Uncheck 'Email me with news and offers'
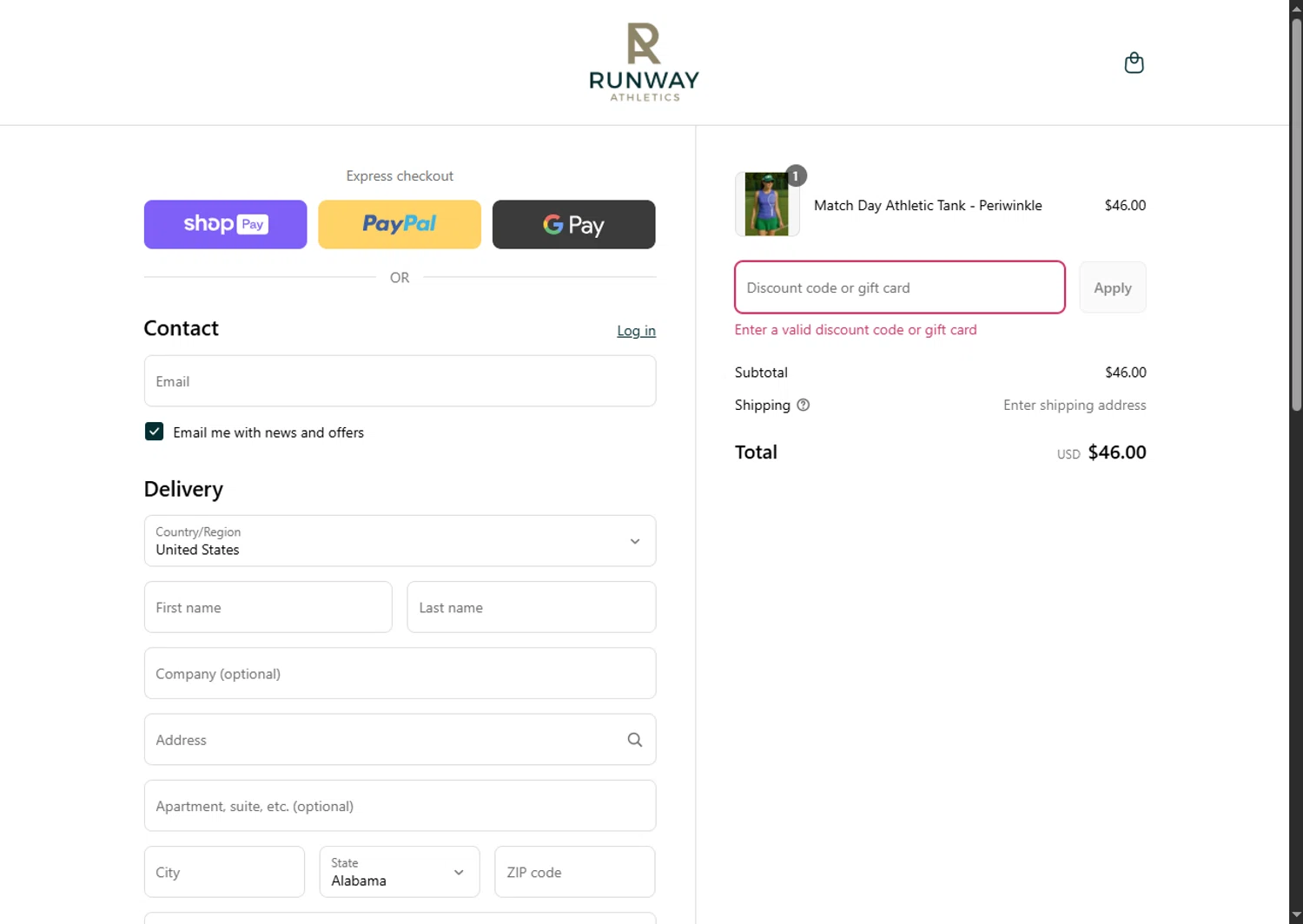Screen dimensions: 1303x924 point(154,432)
